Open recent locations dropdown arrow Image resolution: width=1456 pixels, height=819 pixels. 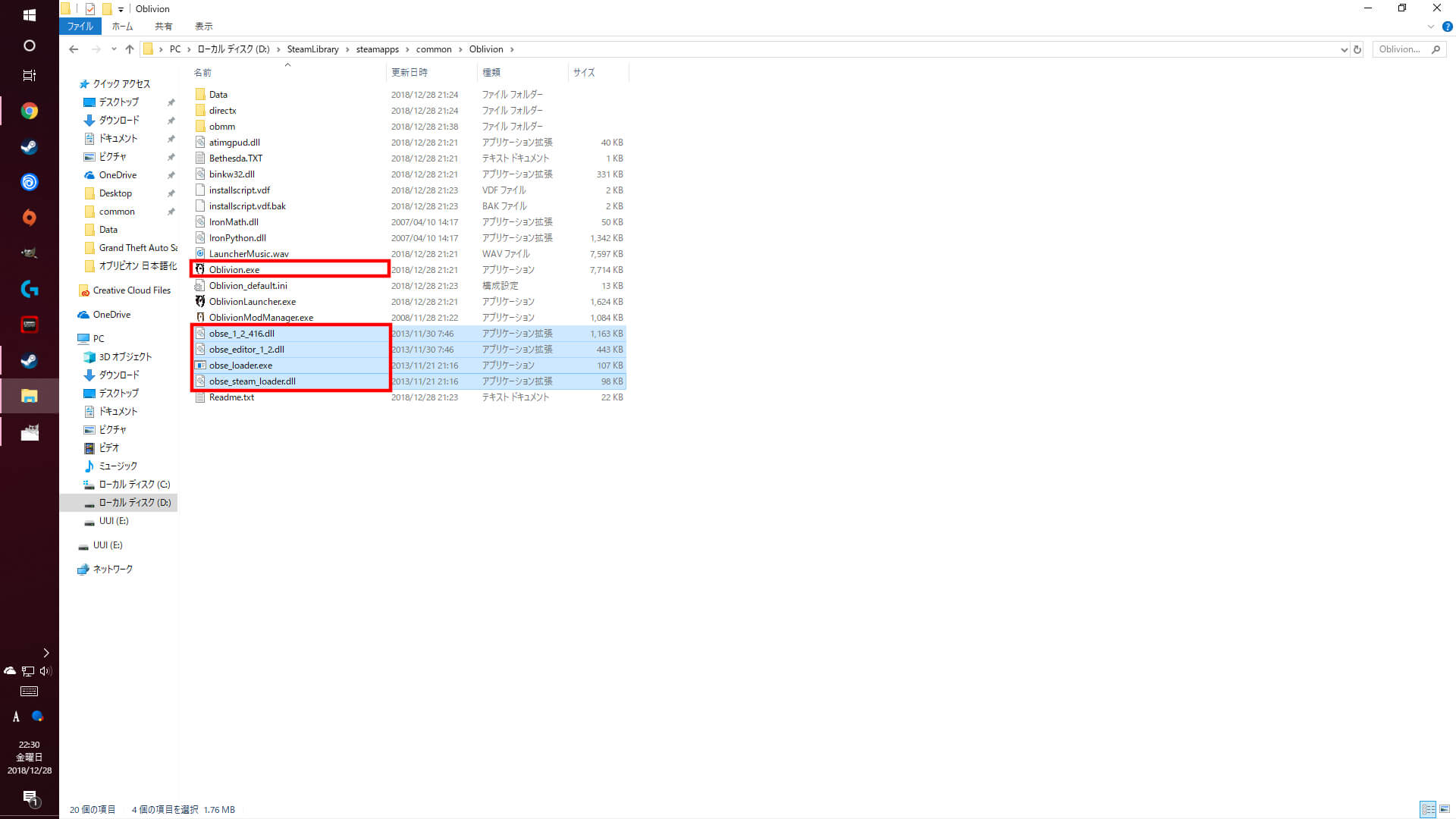coord(114,49)
